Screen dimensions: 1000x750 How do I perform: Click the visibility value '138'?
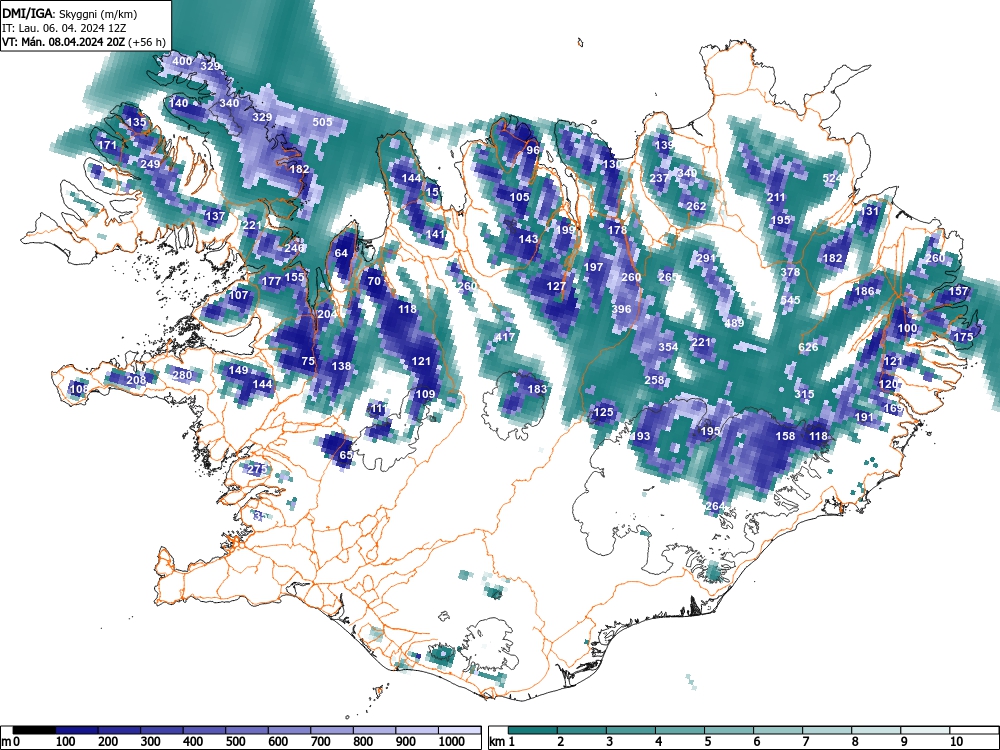(x=341, y=366)
